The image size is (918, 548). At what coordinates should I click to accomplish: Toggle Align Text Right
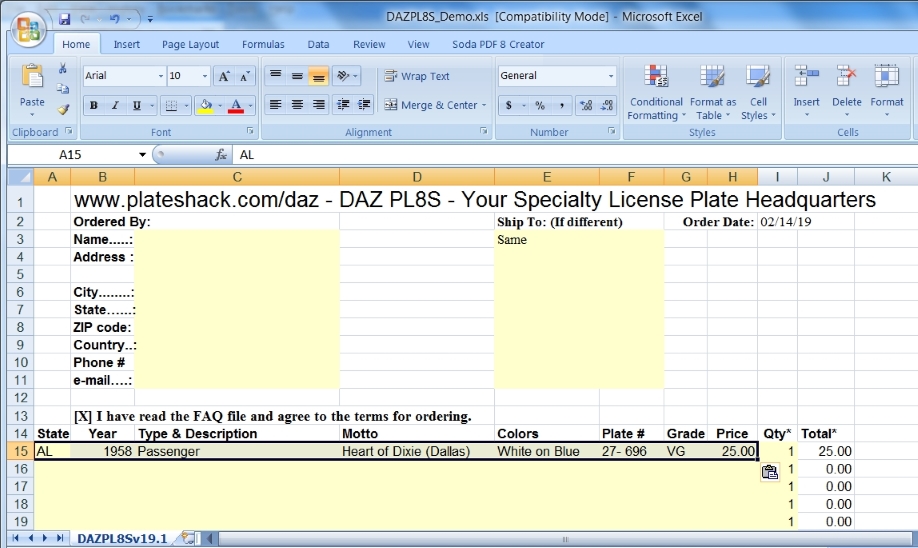(x=318, y=105)
